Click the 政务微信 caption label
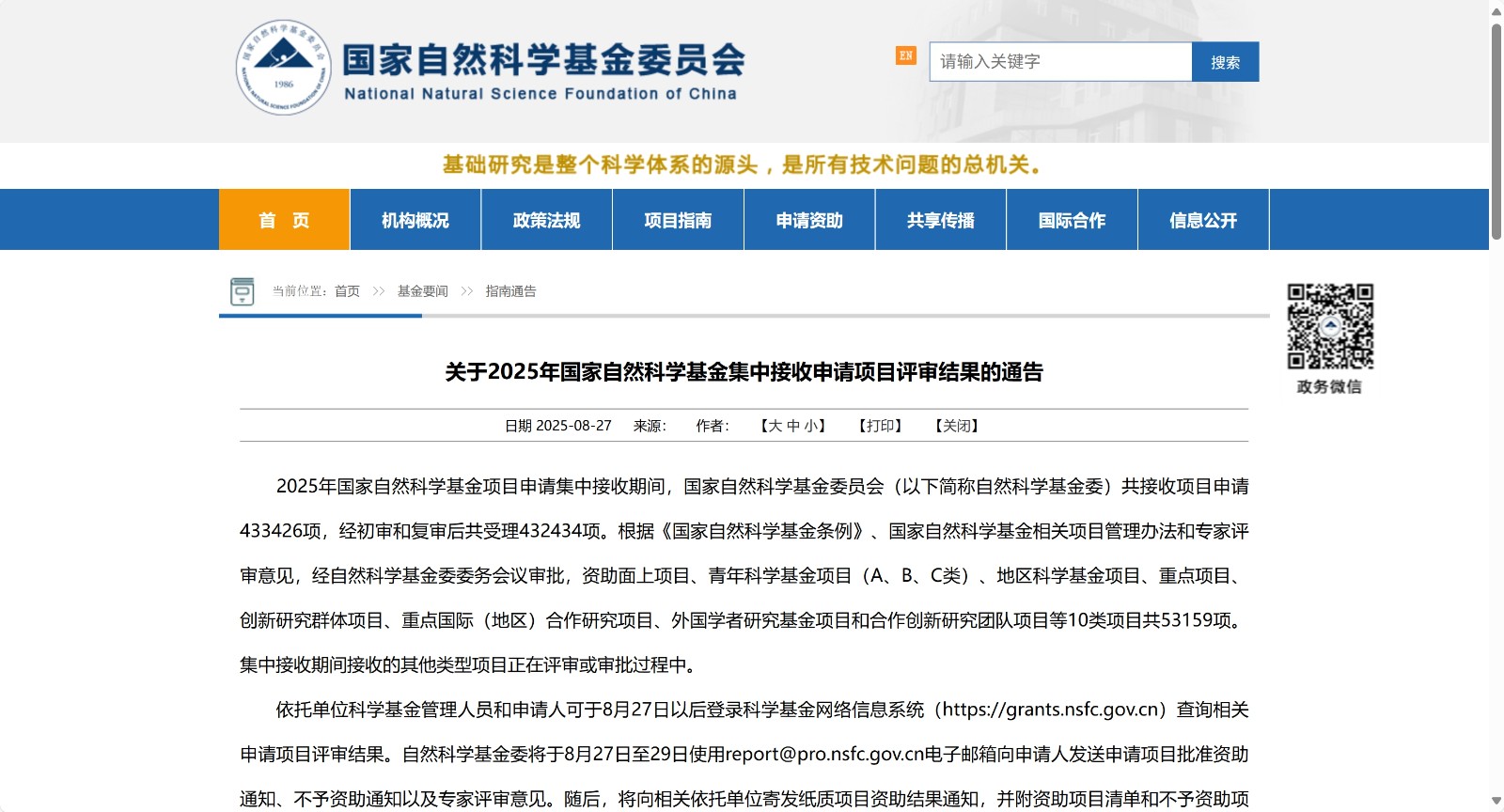 pyautogui.click(x=1329, y=387)
